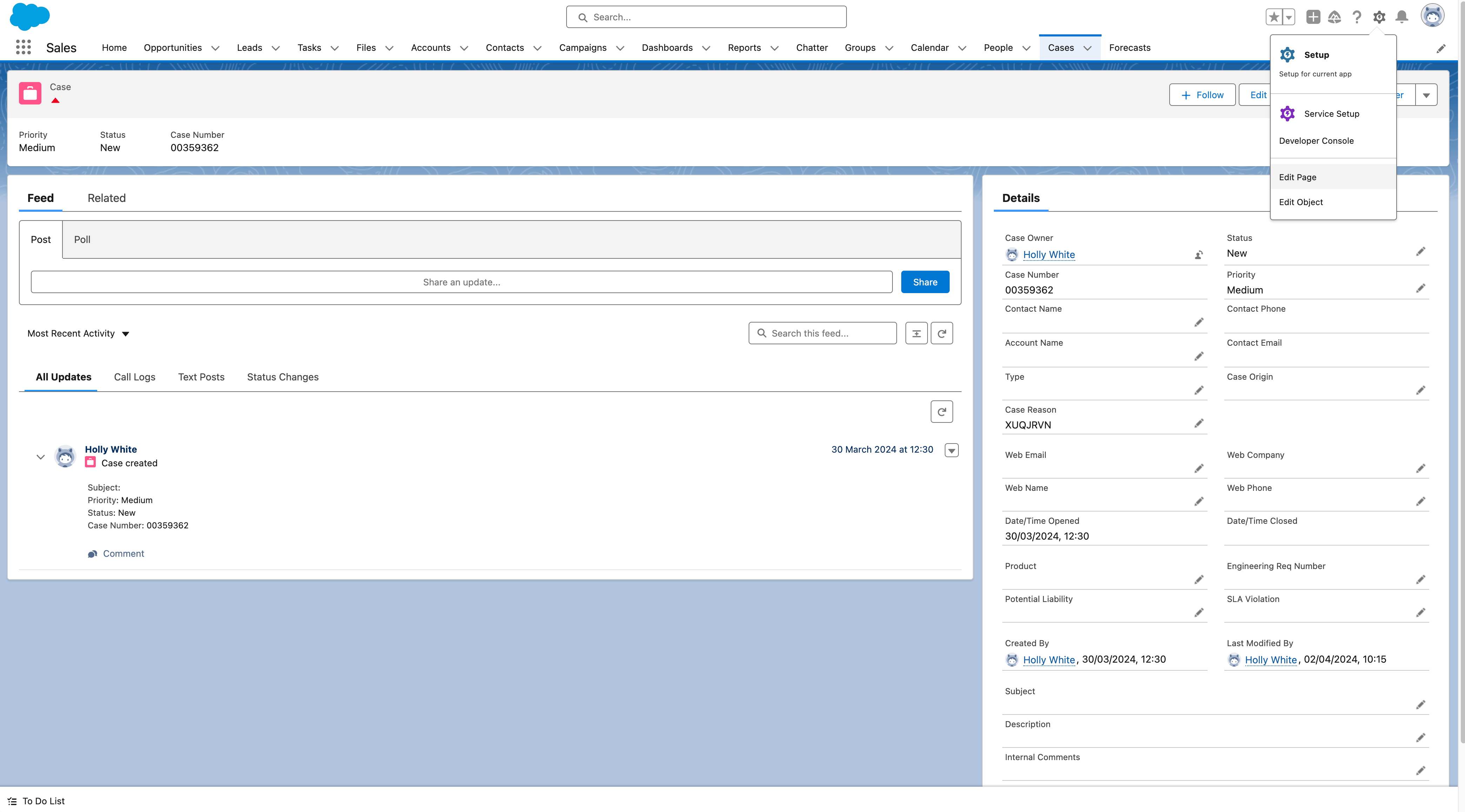
Task: Click the blue Share button
Action: tap(925, 282)
